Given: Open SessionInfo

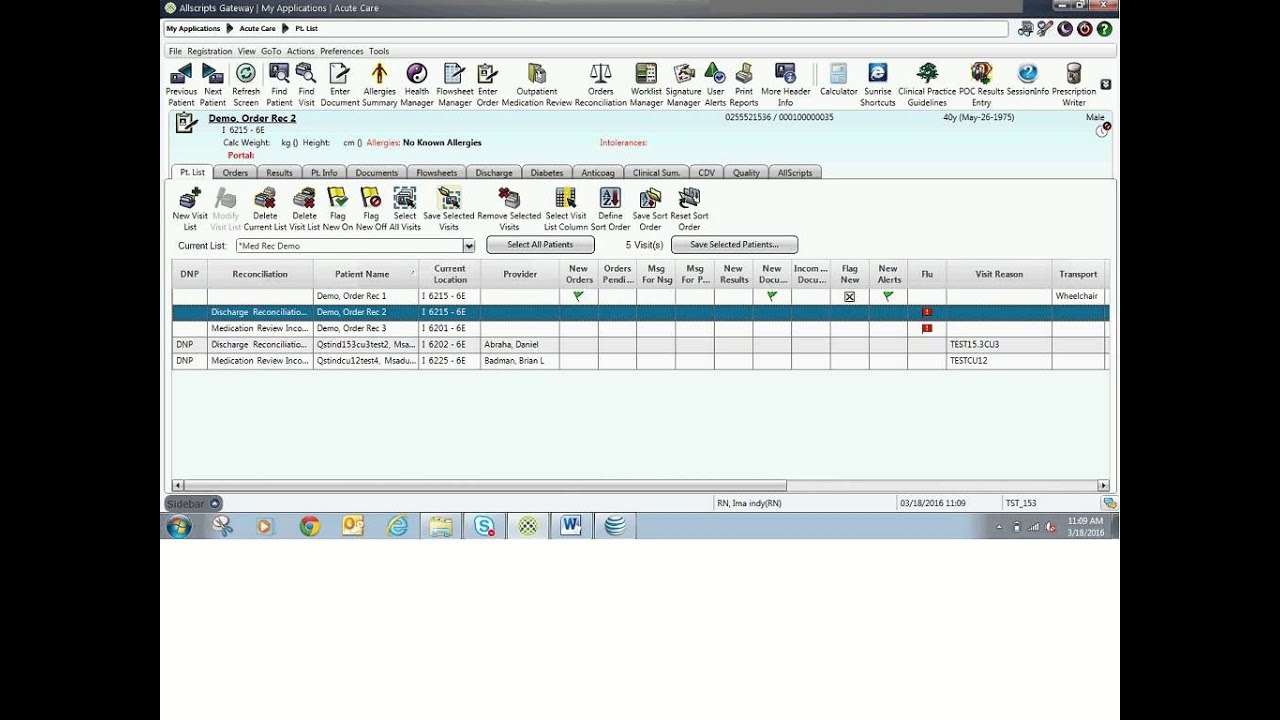Looking at the screenshot, I should coord(1027,79).
